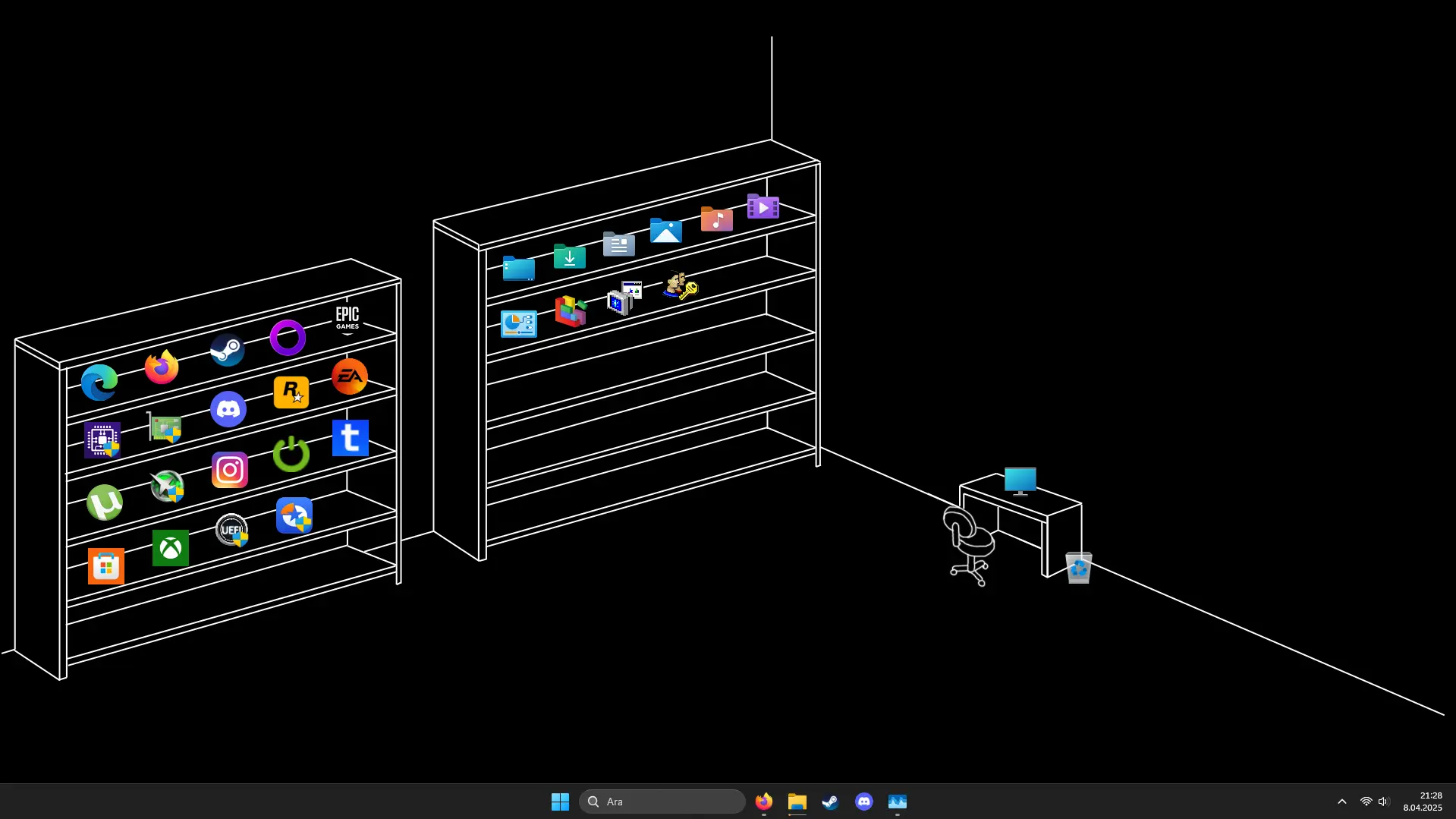Click the purple Opera GX ring icon
Image resolution: width=1456 pixels, height=819 pixels.
point(288,338)
